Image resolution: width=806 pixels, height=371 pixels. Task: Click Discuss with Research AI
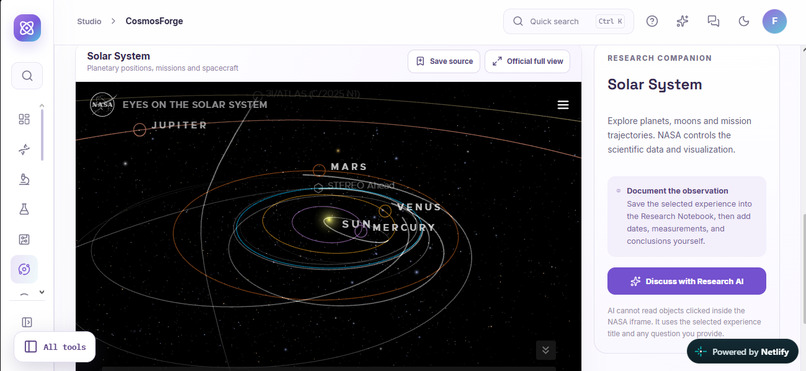click(686, 281)
